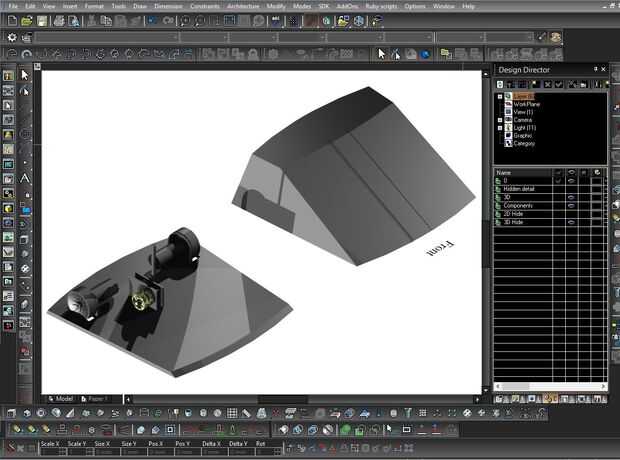Open the dropdown just left of the brush icon
The image size is (620, 460).
pos(510,38)
